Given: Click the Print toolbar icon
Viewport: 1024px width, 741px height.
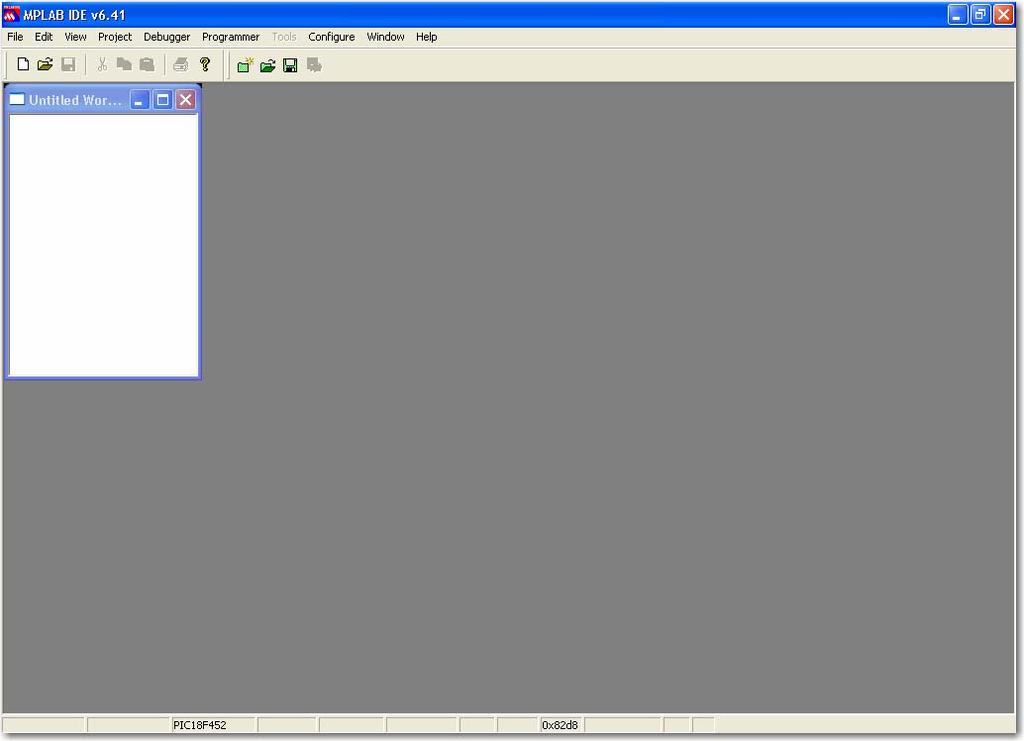Looking at the screenshot, I should click(181, 64).
